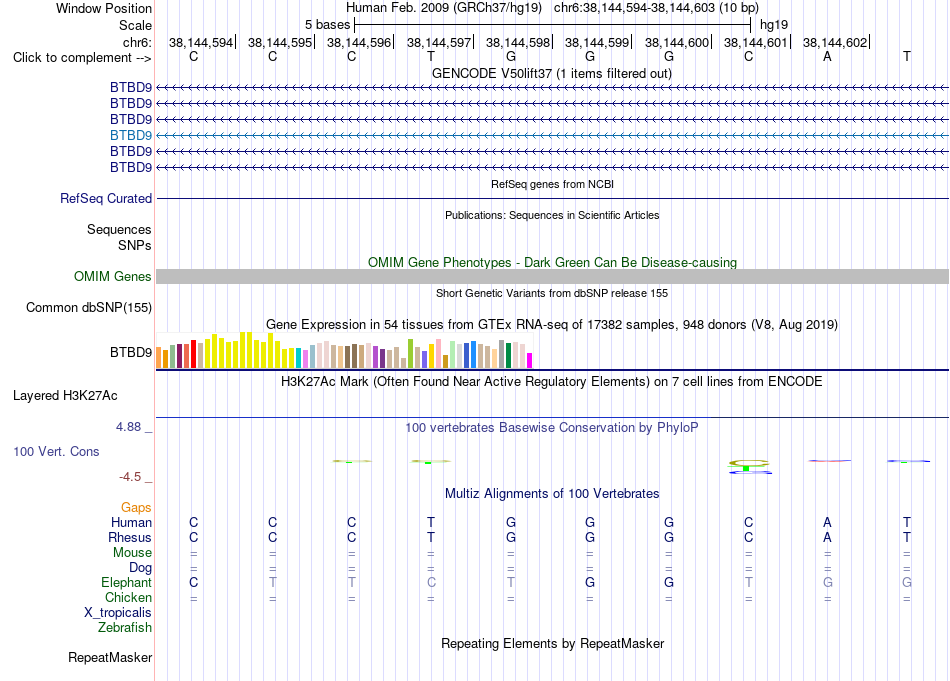Click the 5 bases scale bar
950x681 pixels.
click(x=553, y=25)
